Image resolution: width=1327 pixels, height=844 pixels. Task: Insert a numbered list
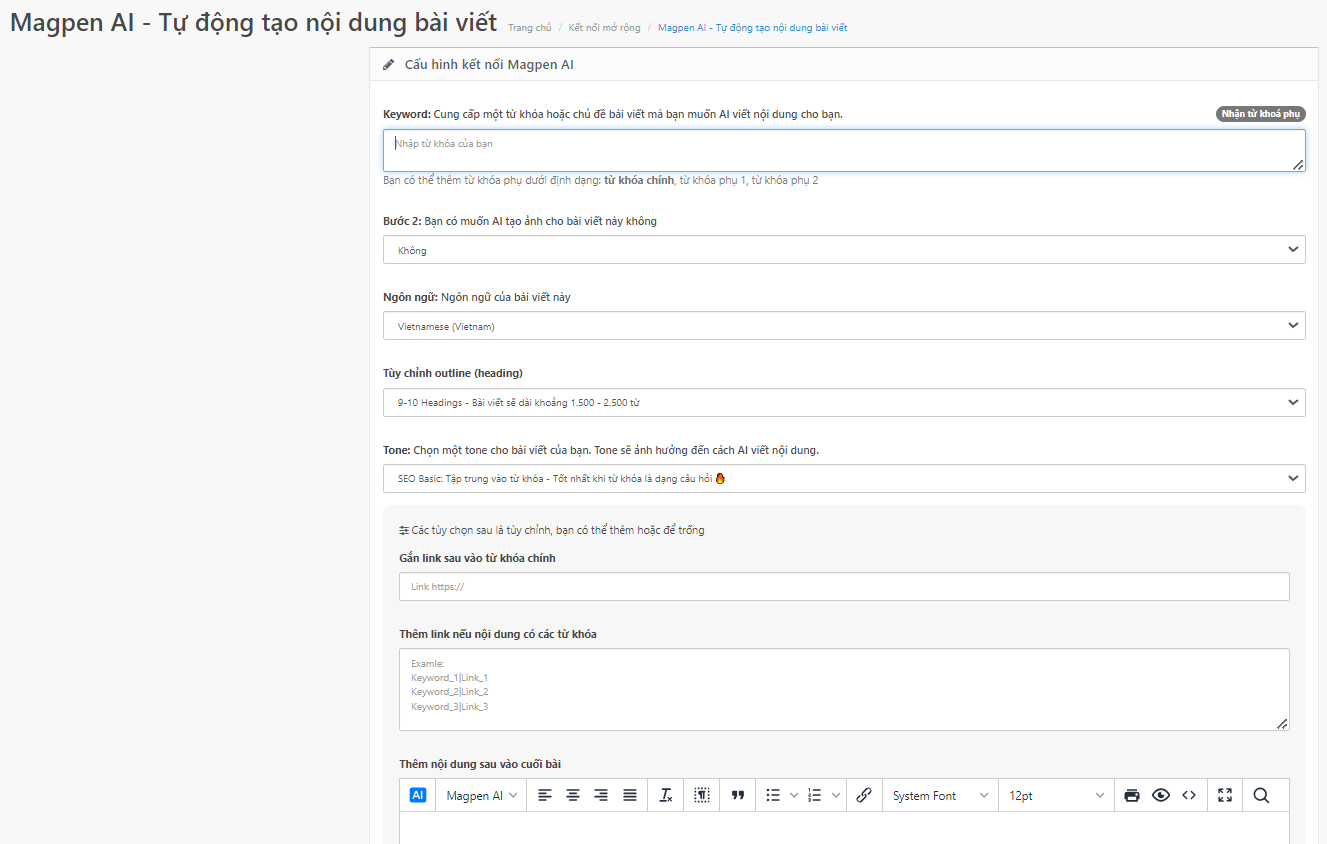click(x=815, y=795)
